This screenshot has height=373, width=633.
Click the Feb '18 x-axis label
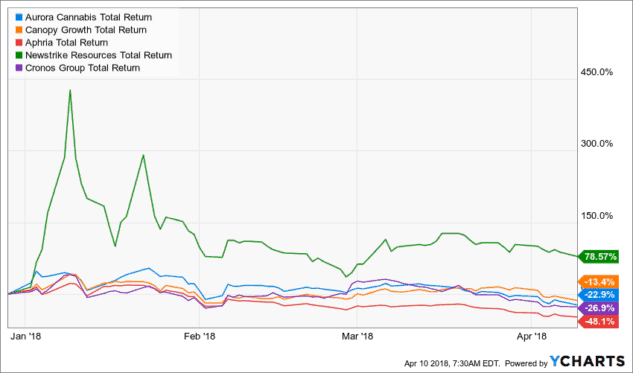point(199,336)
